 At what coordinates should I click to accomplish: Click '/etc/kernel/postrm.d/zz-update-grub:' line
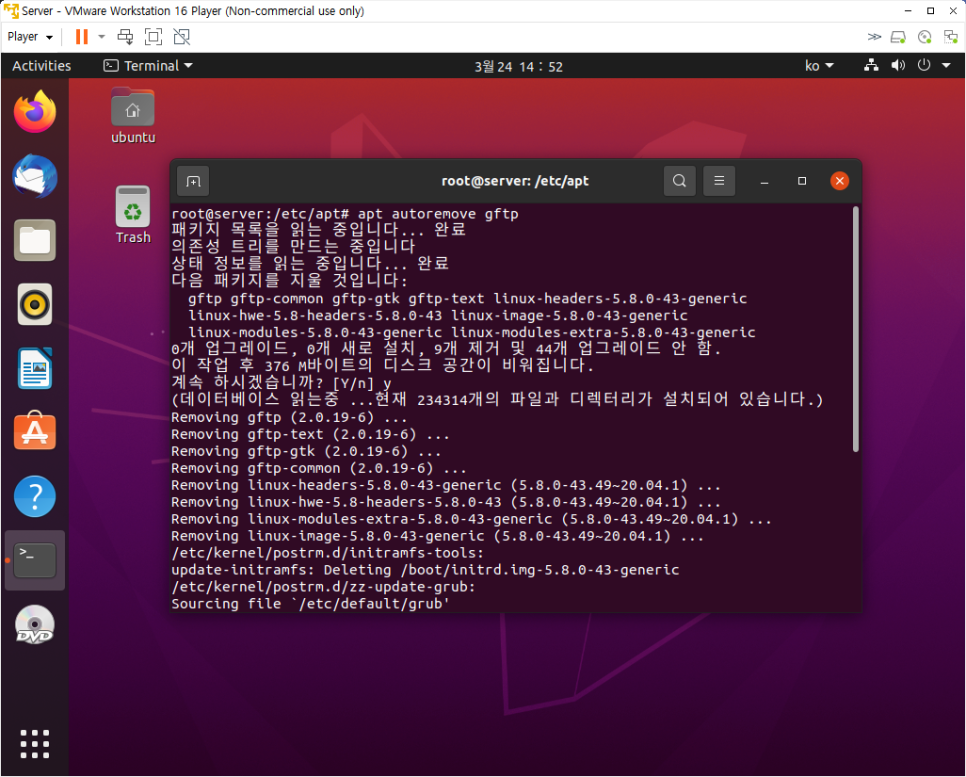coord(323,587)
